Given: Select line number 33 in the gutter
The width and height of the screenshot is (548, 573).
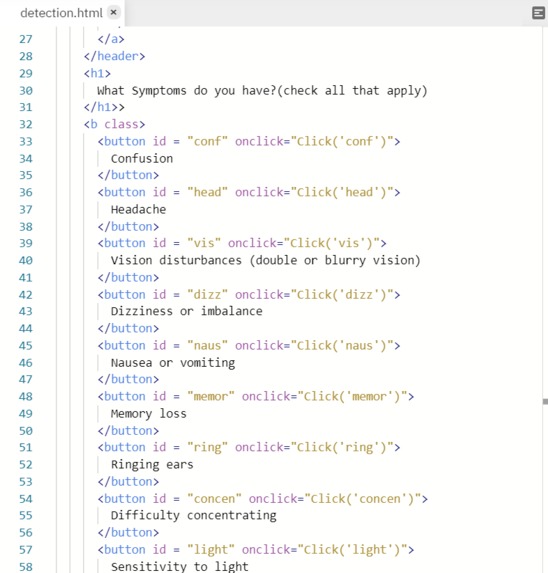Looking at the screenshot, I should tap(26, 141).
